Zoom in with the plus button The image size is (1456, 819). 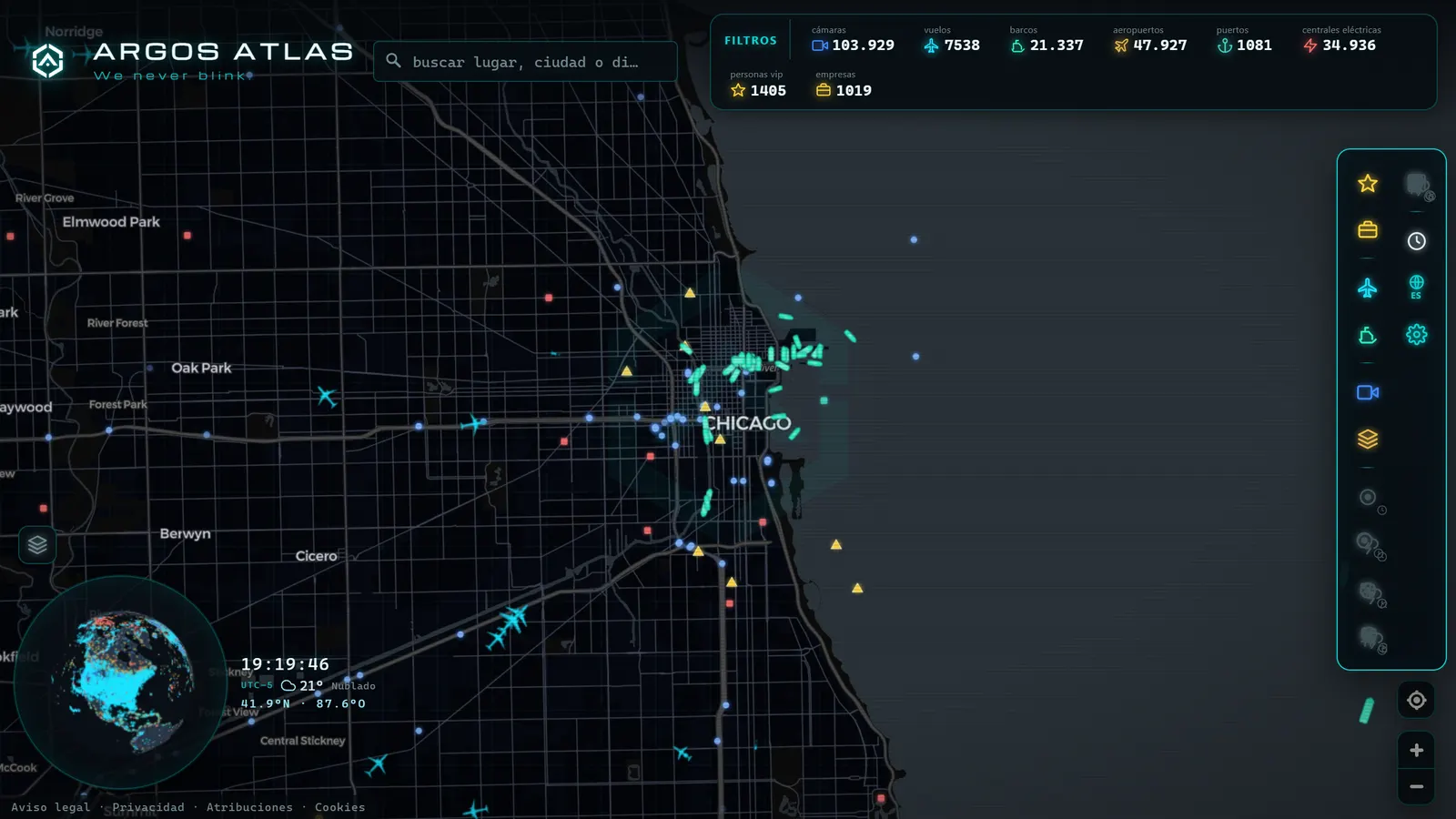pyautogui.click(x=1416, y=751)
